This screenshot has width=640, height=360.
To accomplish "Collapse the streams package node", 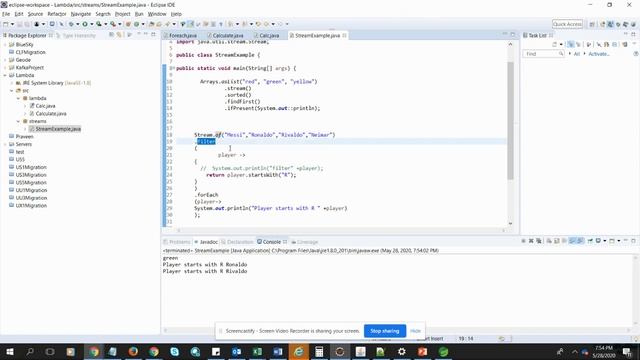I will (x=18, y=121).
